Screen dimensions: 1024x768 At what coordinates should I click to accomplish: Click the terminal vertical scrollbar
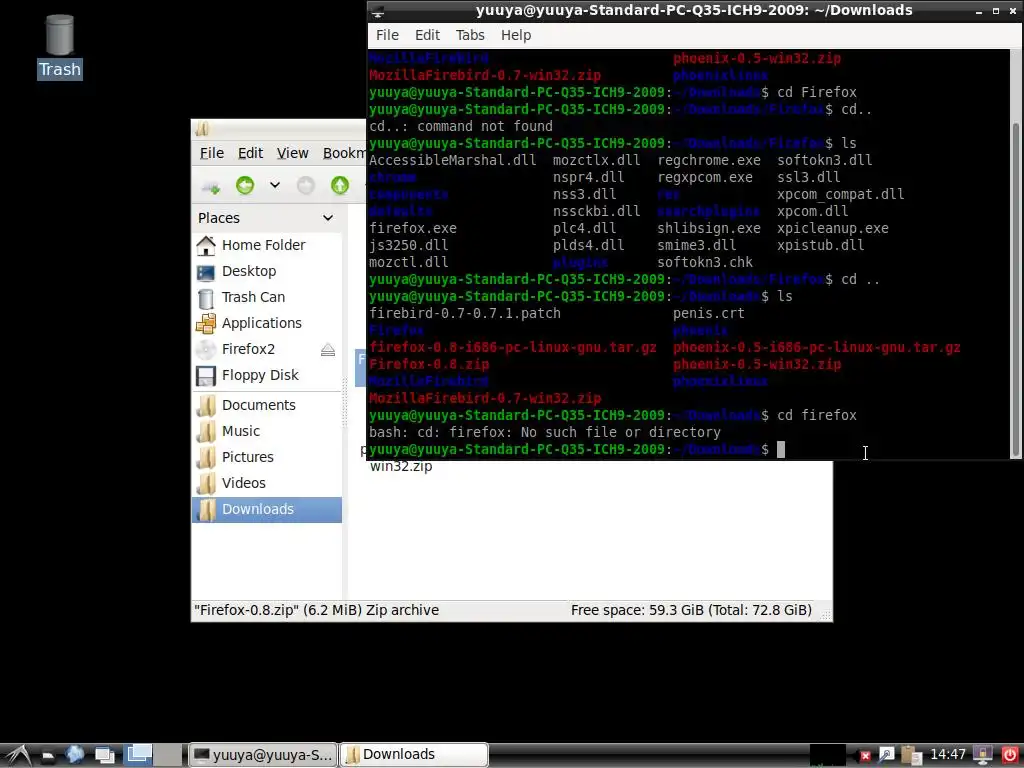(x=1015, y=290)
